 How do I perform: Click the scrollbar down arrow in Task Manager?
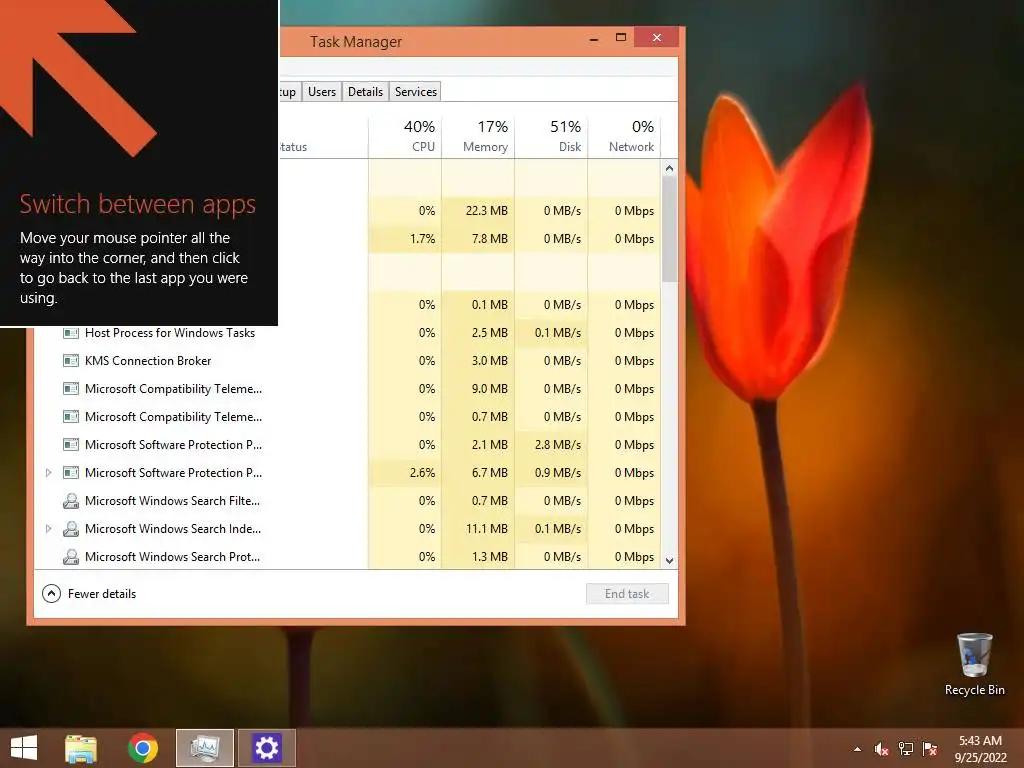tap(669, 560)
